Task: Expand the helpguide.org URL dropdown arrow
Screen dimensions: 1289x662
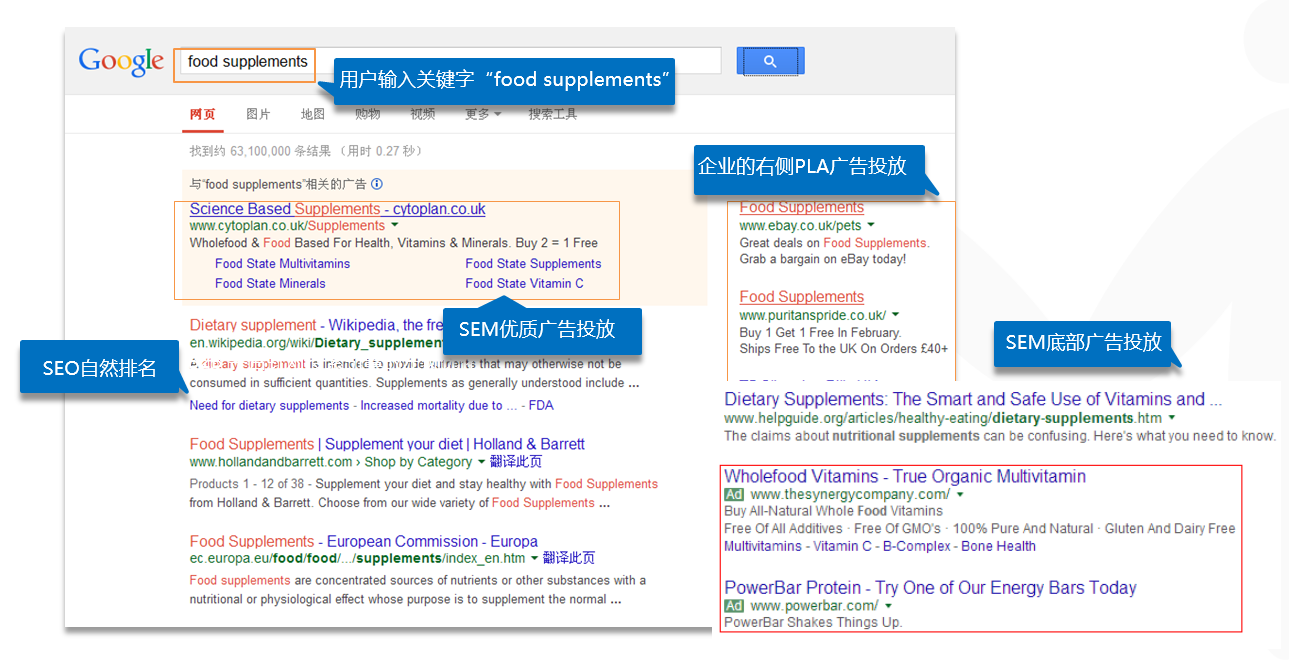Action: pyautogui.click(x=1171, y=419)
